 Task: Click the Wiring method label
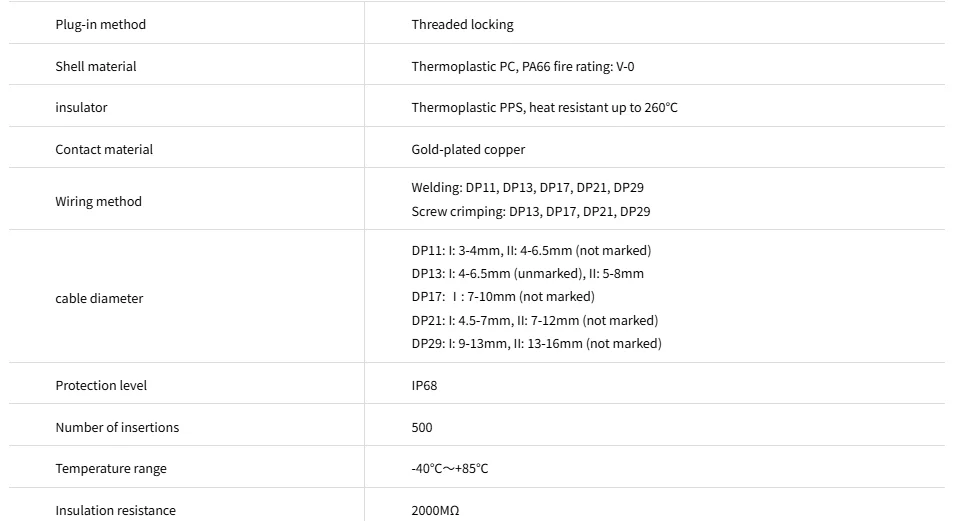coord(98,202)
